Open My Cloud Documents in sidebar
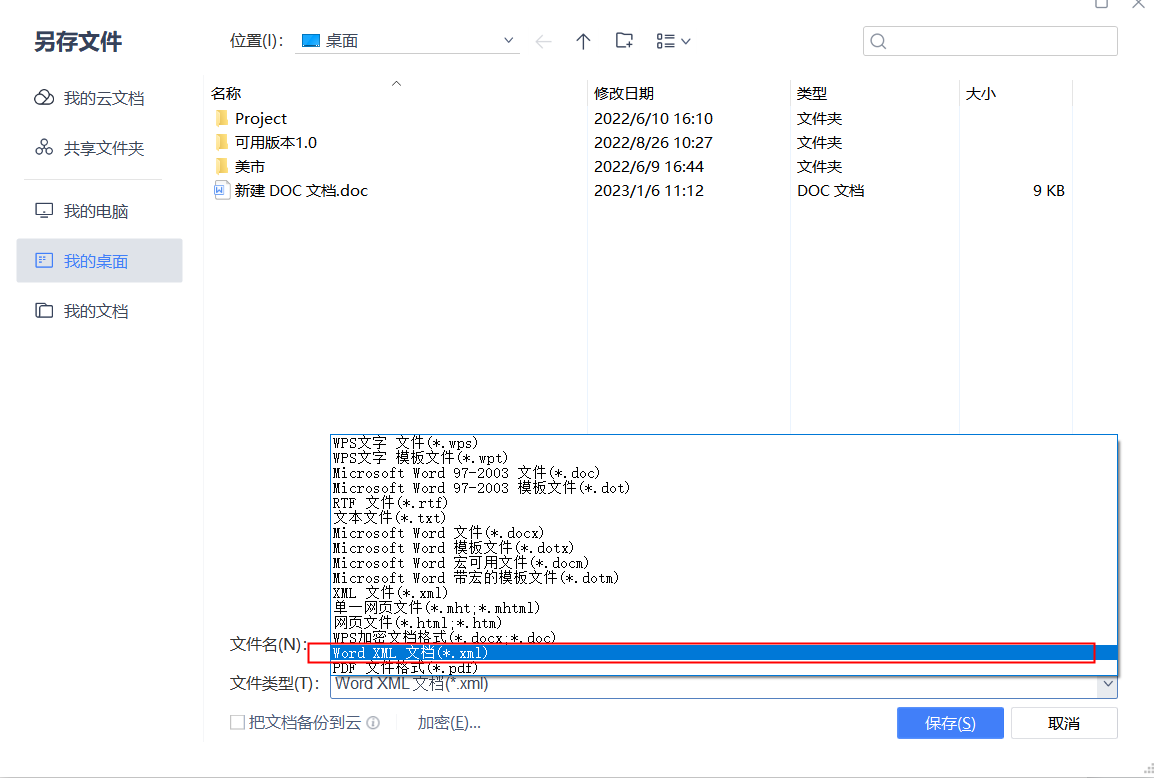Image resolution: width=1154 pixels, height=778 pixels. pos(103,98)
